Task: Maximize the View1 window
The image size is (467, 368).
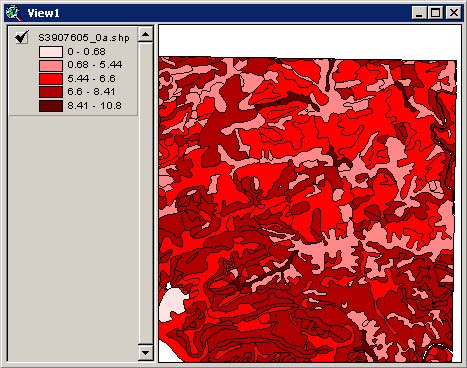Action: click(435, 13)
